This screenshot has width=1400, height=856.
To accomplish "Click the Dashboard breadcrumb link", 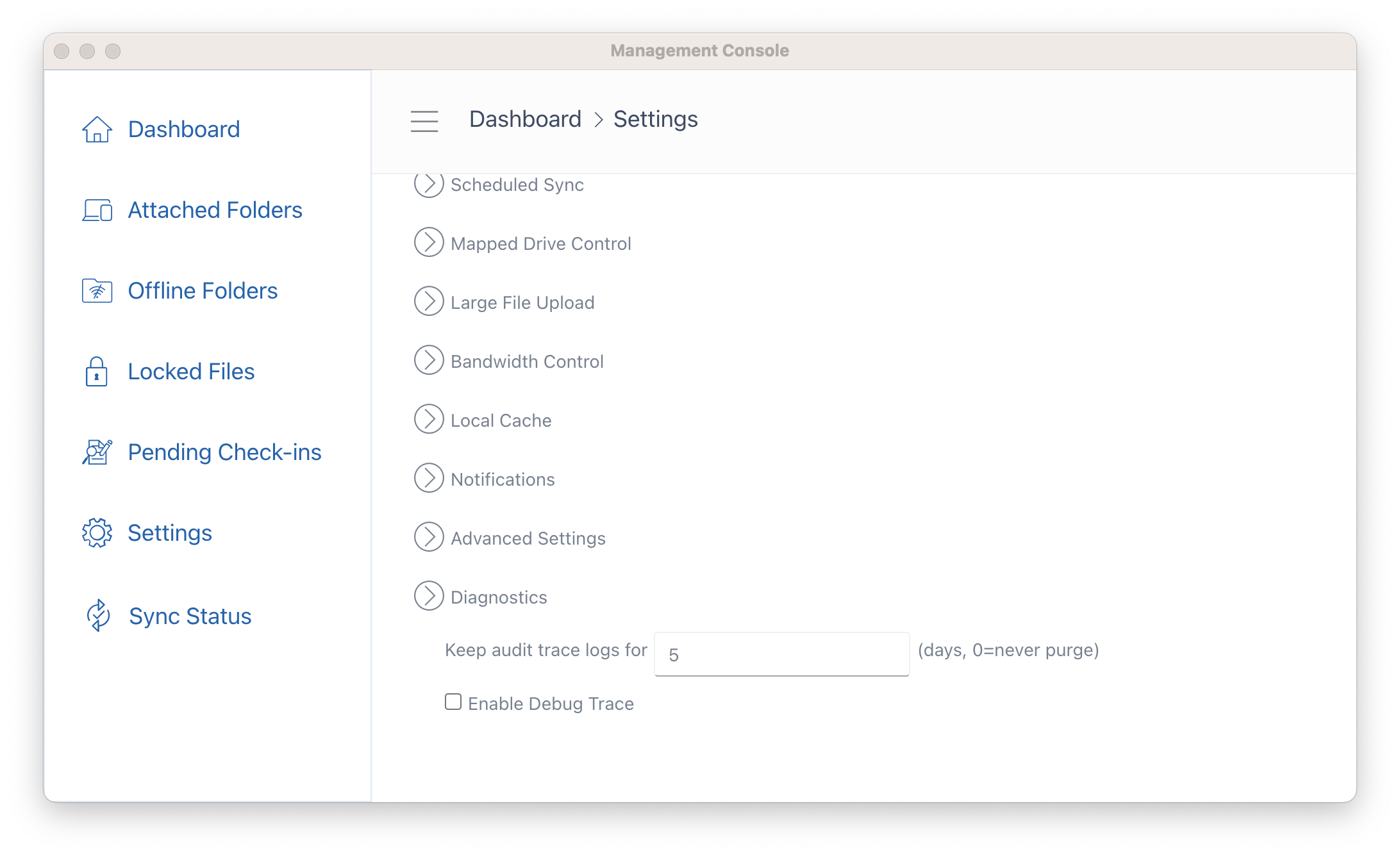I will (525, 119).
